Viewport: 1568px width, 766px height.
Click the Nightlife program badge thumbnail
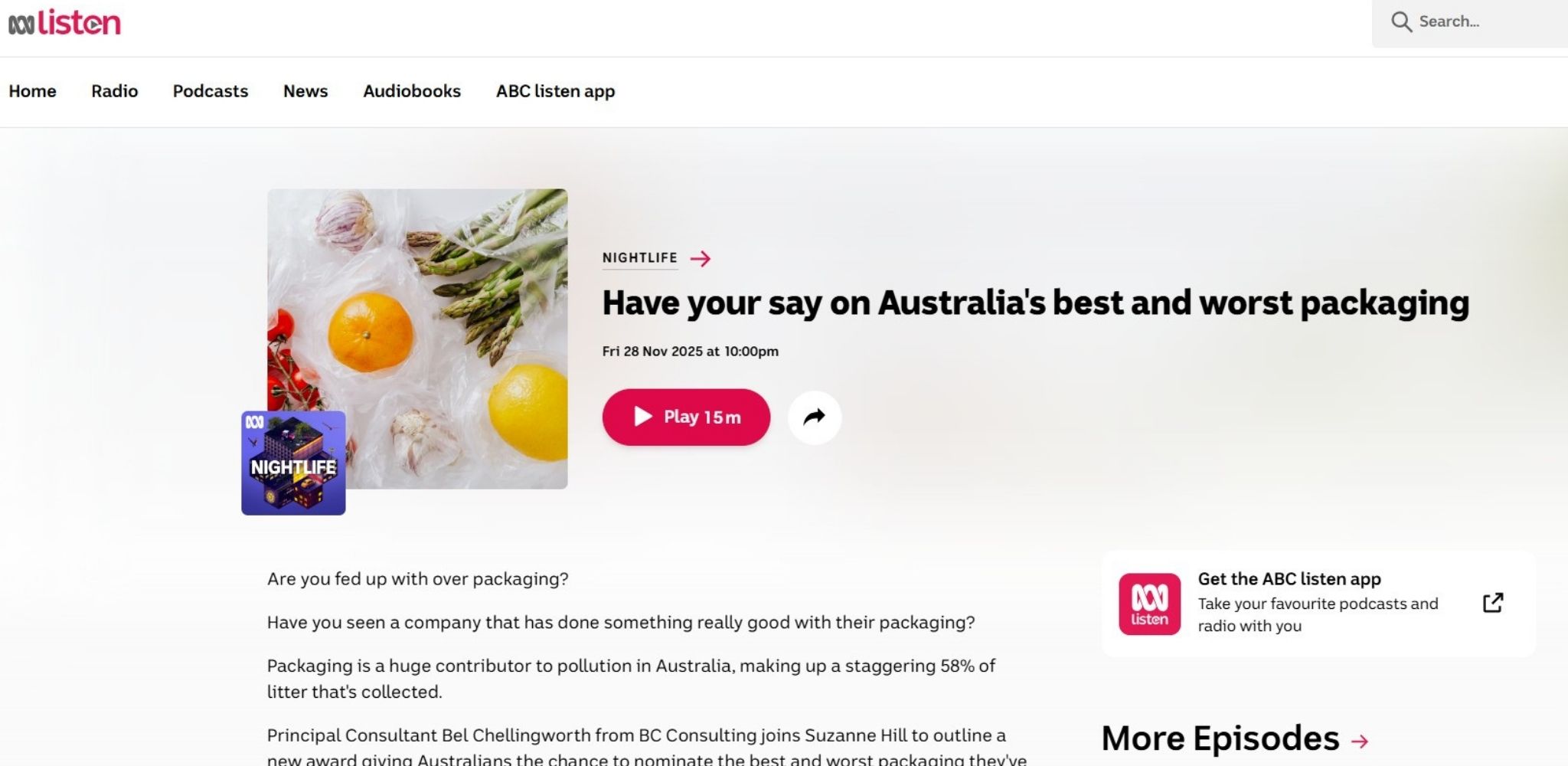click(x=293, y=463)
